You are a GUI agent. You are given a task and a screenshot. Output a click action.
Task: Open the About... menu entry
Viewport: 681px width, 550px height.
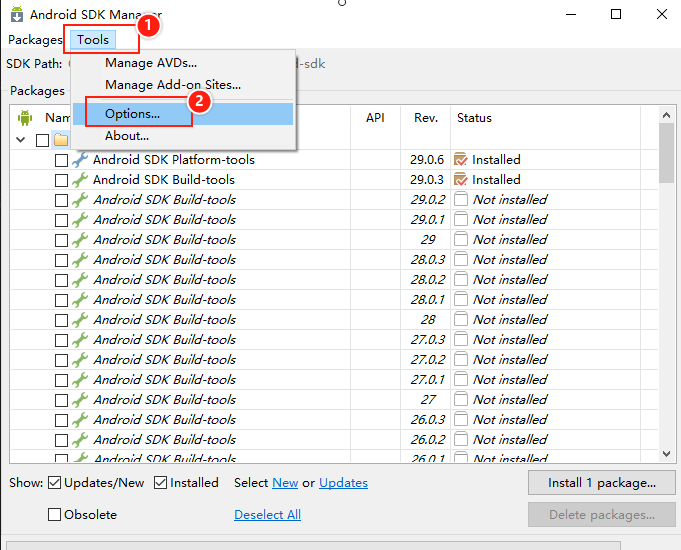127,136
